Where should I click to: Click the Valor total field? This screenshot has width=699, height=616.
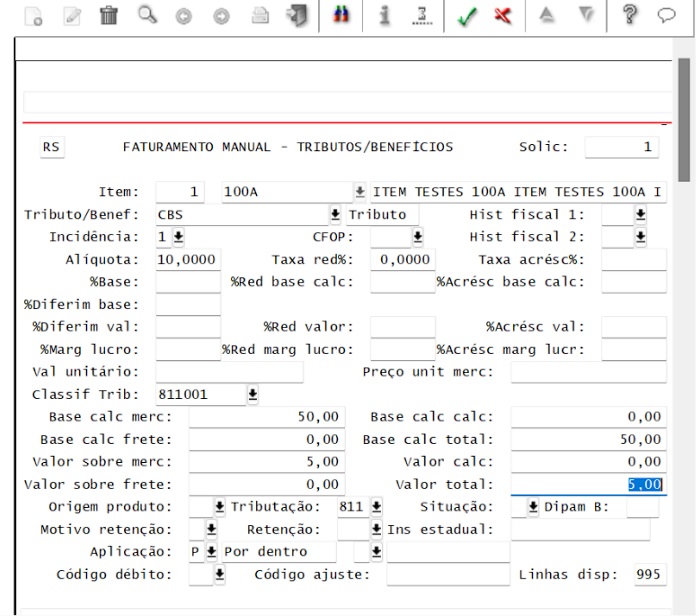click(x=588, y=484)
